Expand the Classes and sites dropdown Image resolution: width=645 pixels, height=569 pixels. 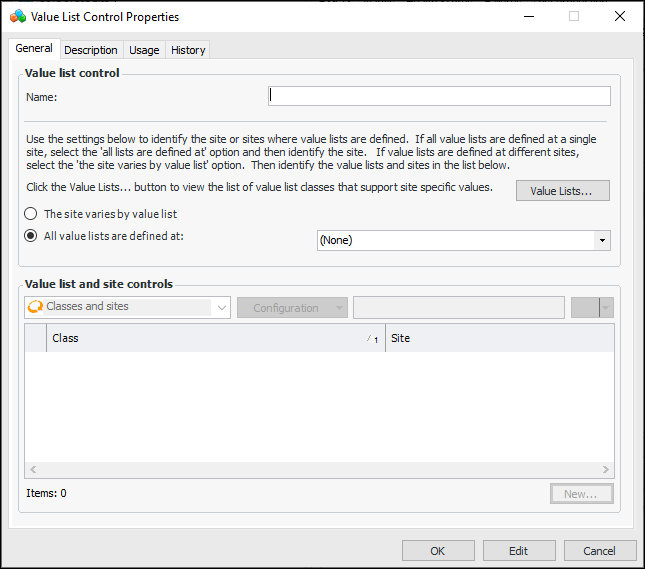[x=221, y=307]
